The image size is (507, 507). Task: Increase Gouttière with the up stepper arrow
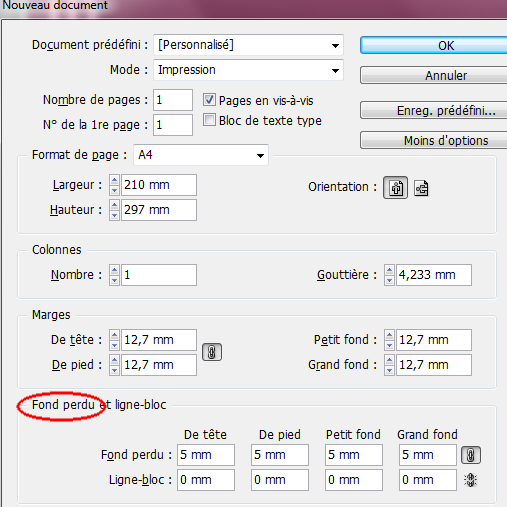pyautogui.click(x=389, y=270)
